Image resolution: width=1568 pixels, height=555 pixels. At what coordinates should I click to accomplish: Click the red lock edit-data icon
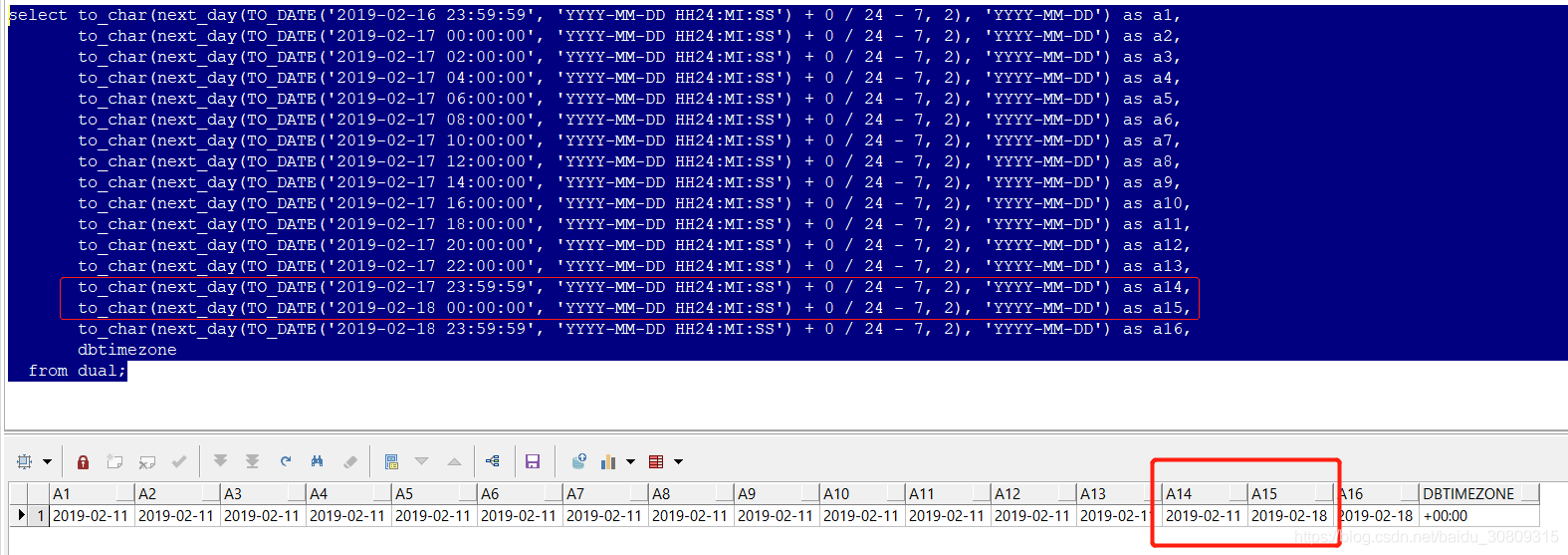click(x=84, y=461)
